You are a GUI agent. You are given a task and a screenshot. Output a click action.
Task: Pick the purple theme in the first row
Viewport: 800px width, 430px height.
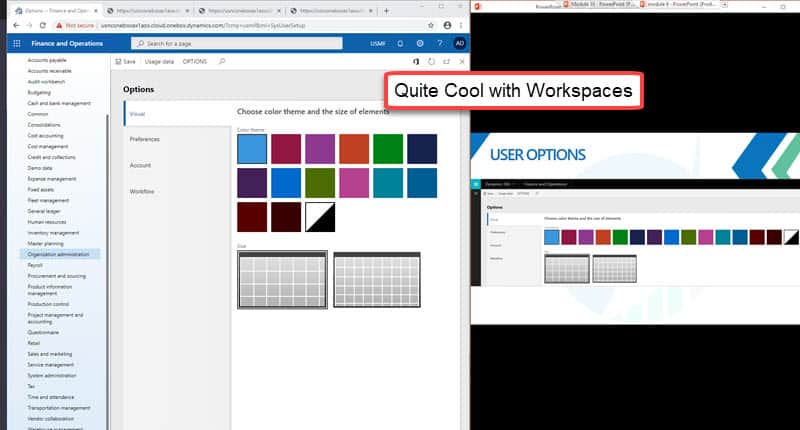(x=320, y=148)
